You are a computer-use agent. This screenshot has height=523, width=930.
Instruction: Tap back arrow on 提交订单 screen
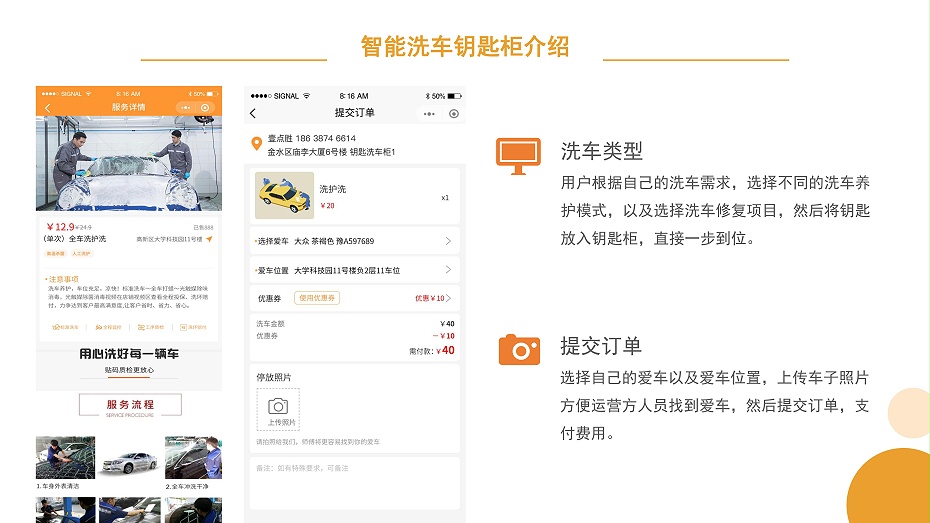click(253, 113)
